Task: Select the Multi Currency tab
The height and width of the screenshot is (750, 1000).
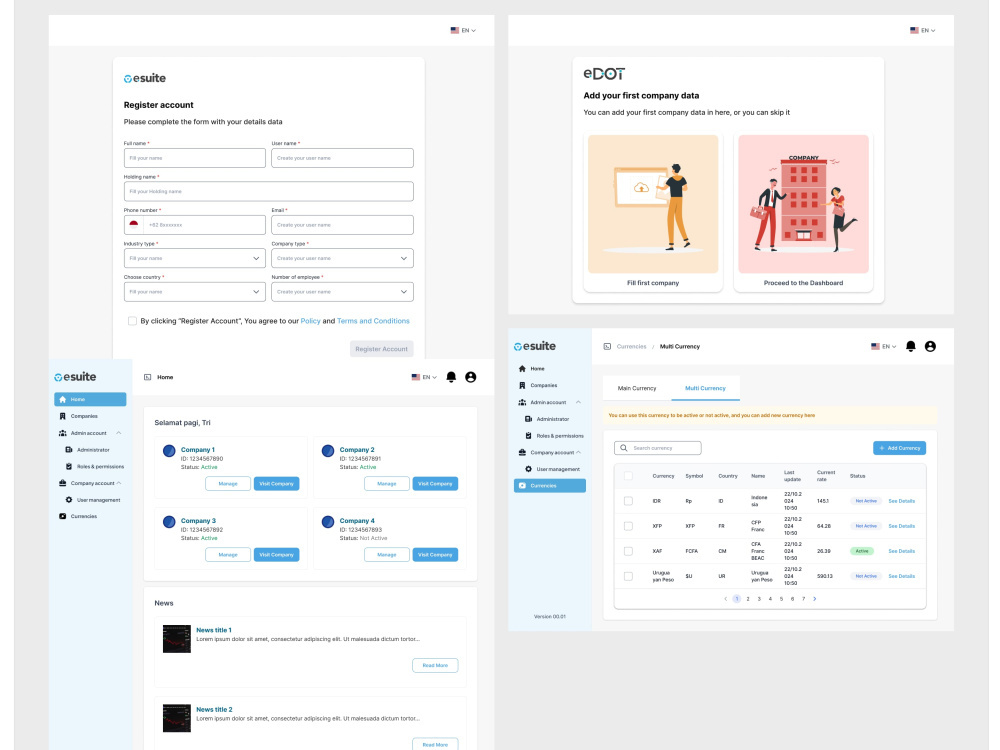Action: (x=705, y=388)
